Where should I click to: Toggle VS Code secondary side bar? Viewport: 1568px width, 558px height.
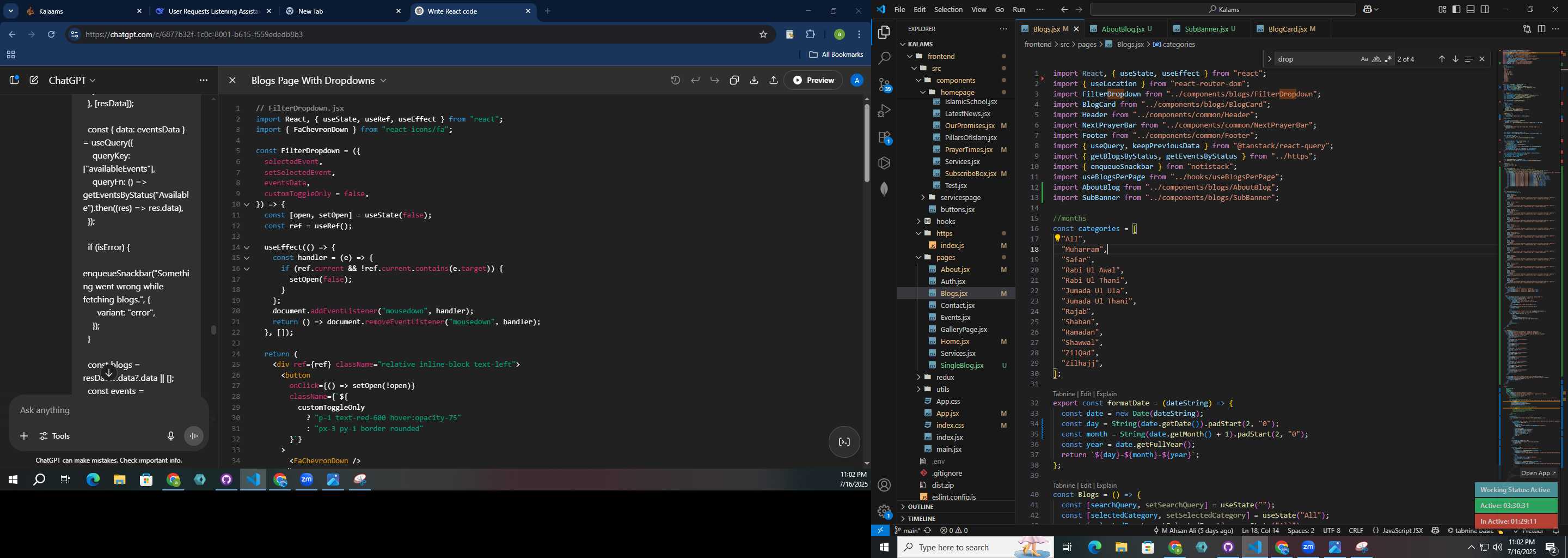point(1485,10)
